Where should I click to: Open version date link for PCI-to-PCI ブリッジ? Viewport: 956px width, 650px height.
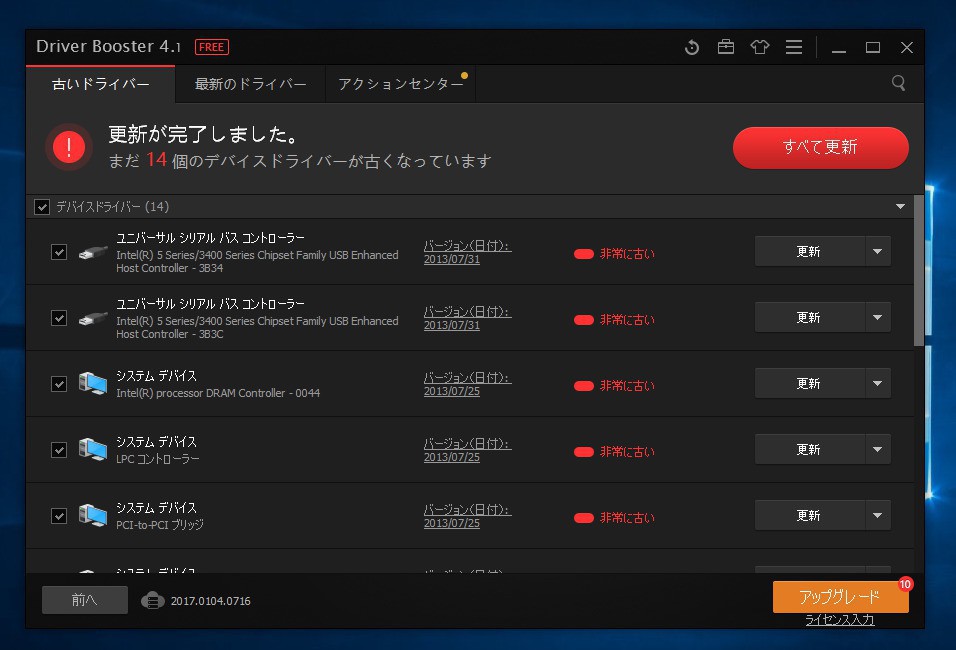pos(467,516)
